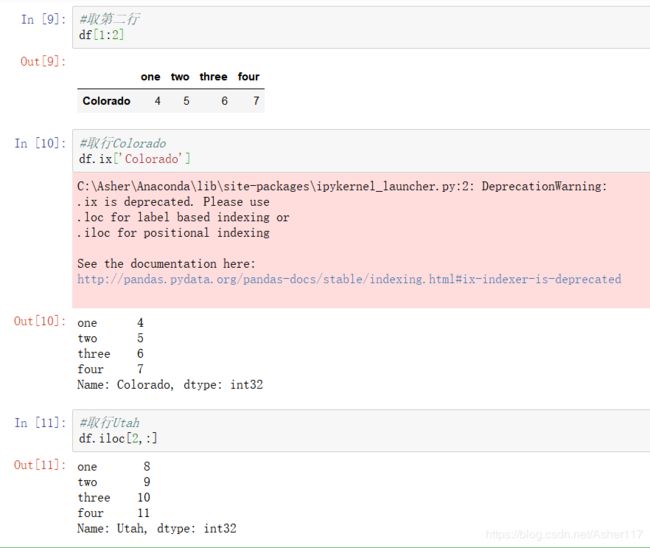Click the 'two' column header
Screen dimensions: 650x548
[x=180, y=77]
